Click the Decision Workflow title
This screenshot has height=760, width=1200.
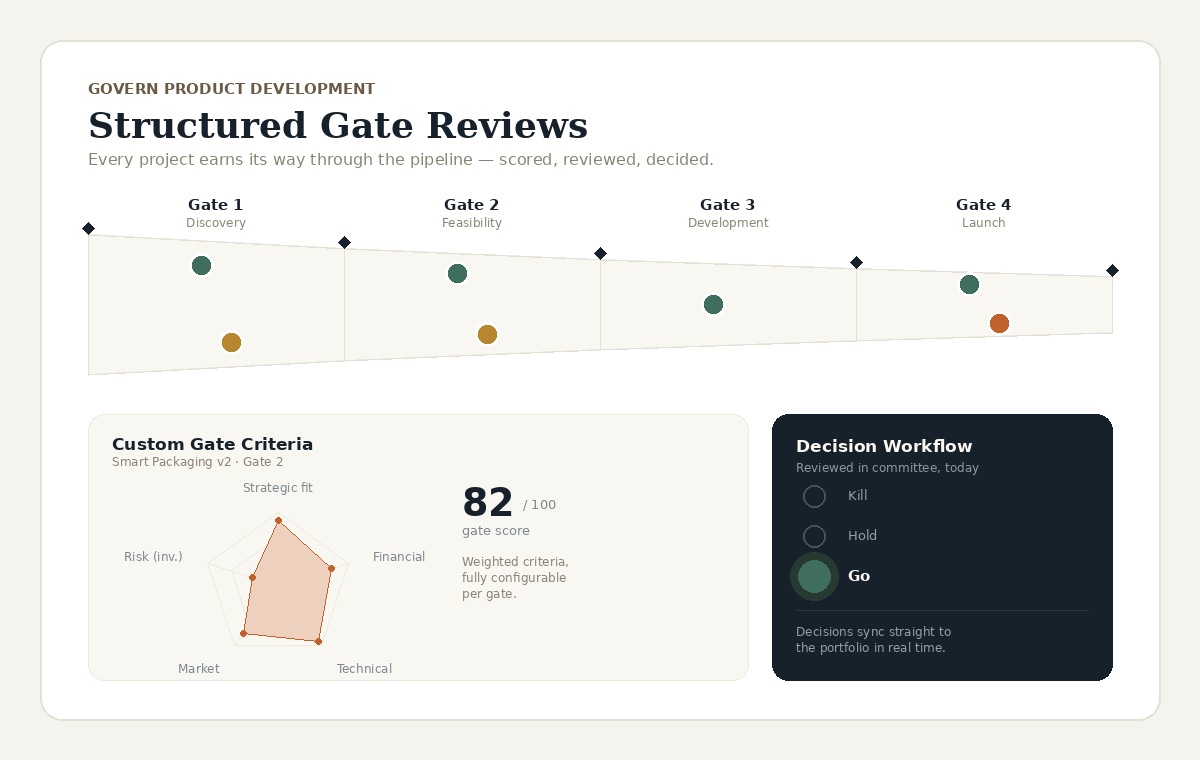coord(884,446)
